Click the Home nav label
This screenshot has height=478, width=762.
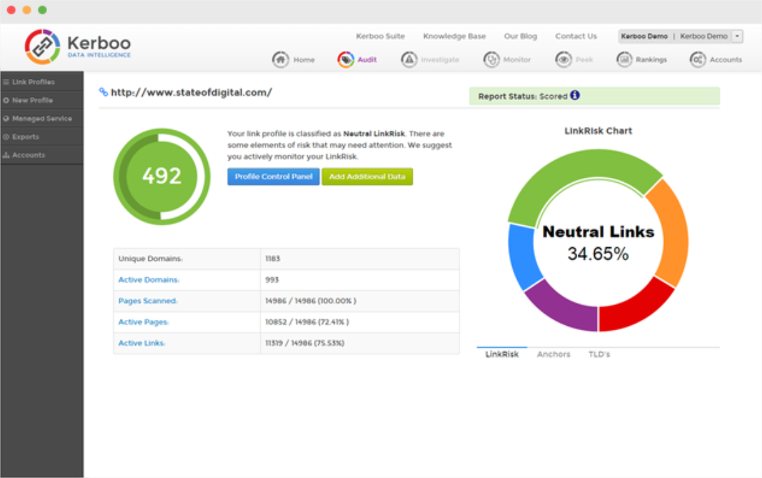pyautogui.click(x=304, y=60)
